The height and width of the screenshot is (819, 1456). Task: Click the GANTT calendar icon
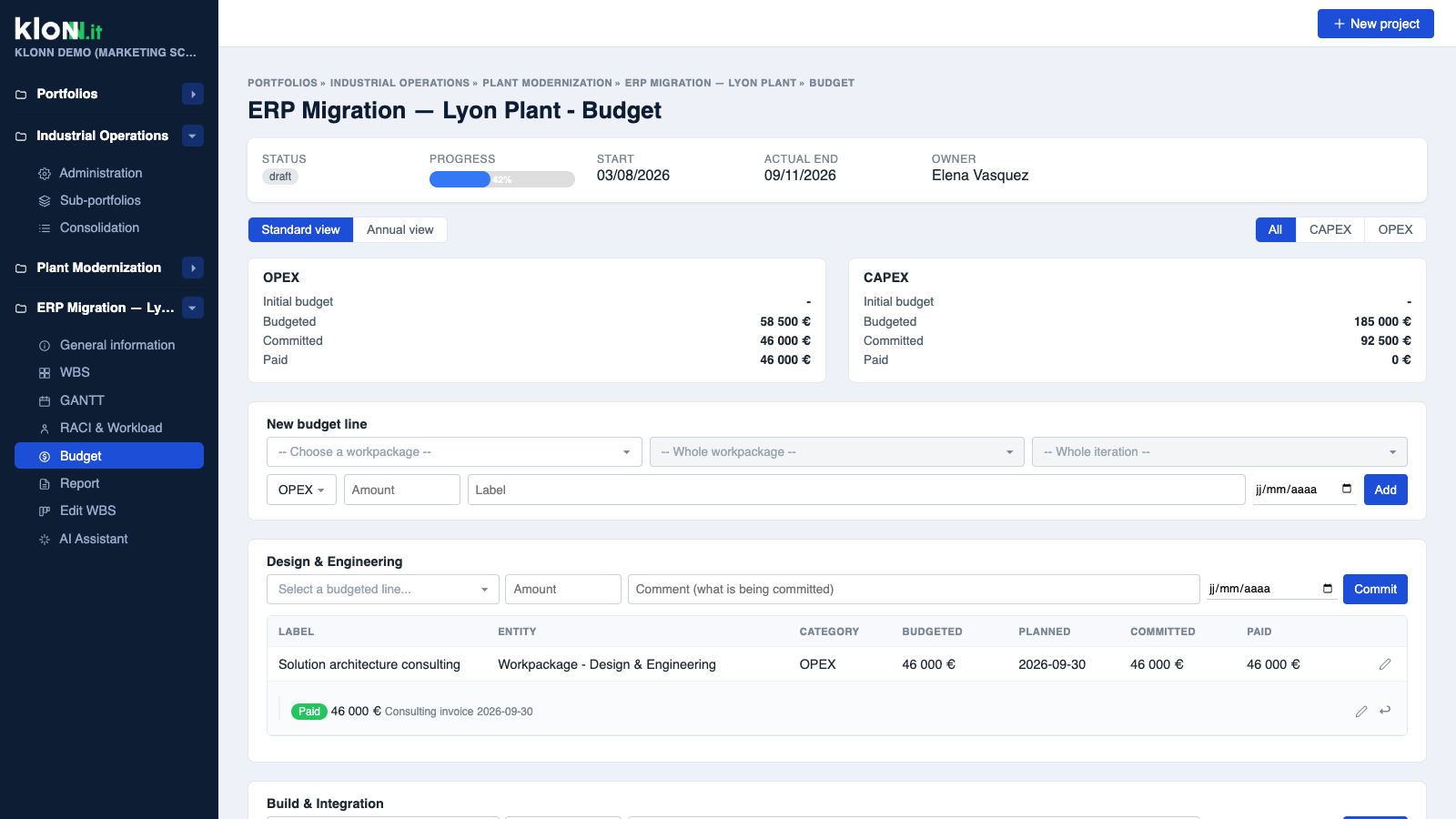point(44,401)
